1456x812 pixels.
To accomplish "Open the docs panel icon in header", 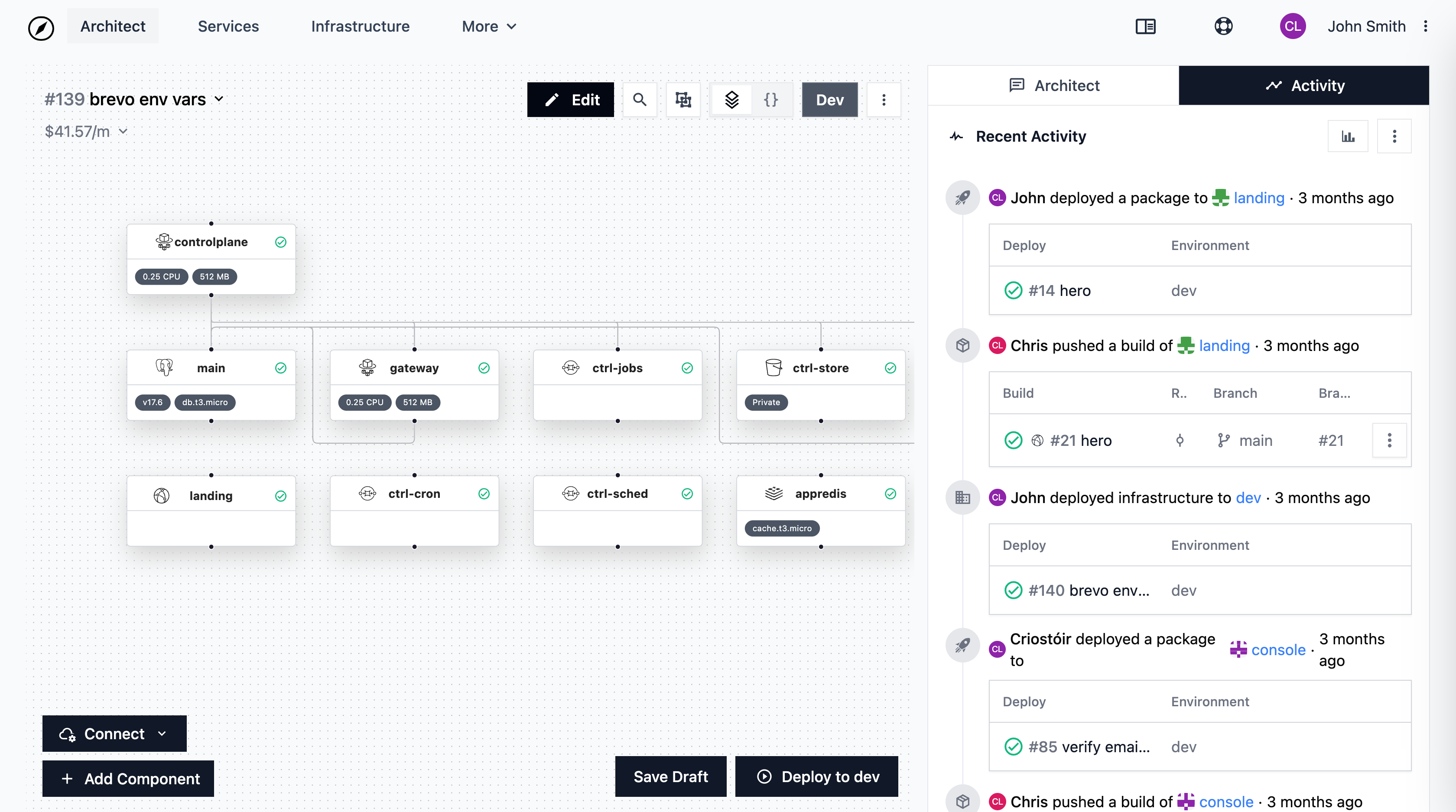I will click(1145, 26).
